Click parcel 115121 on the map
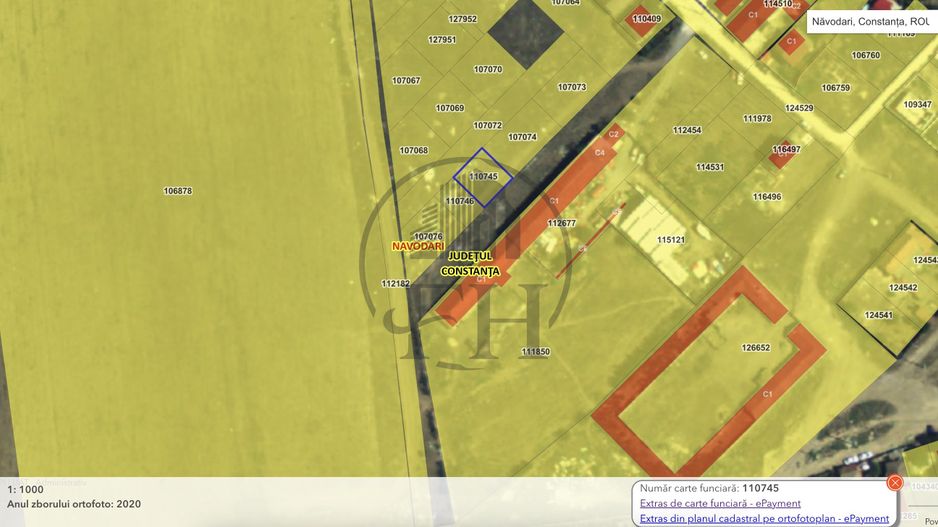The width and height of the screenshot is (938, 527). (x=671, y=240)
